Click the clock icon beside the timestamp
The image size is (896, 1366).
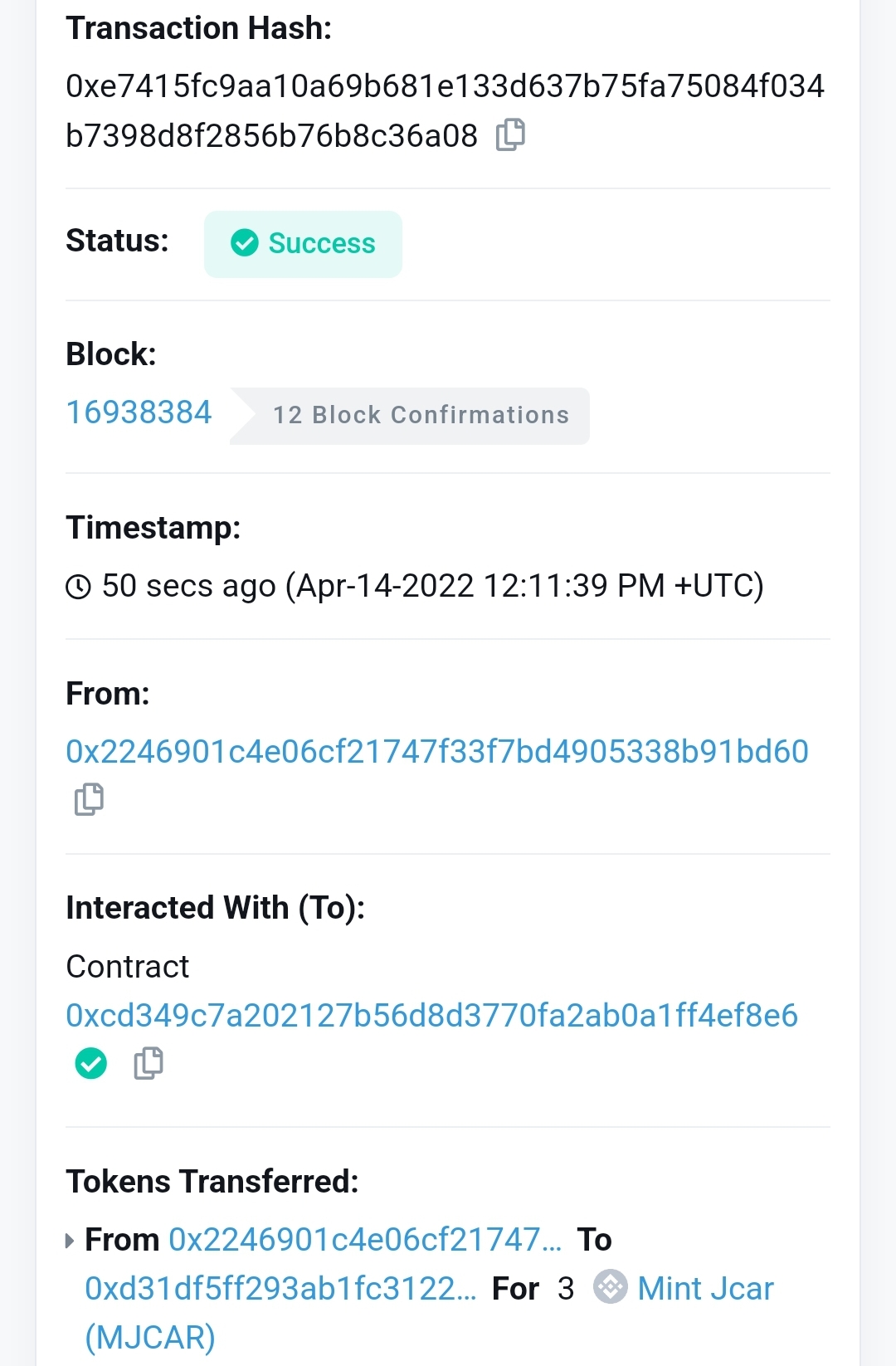coord(78,587)
